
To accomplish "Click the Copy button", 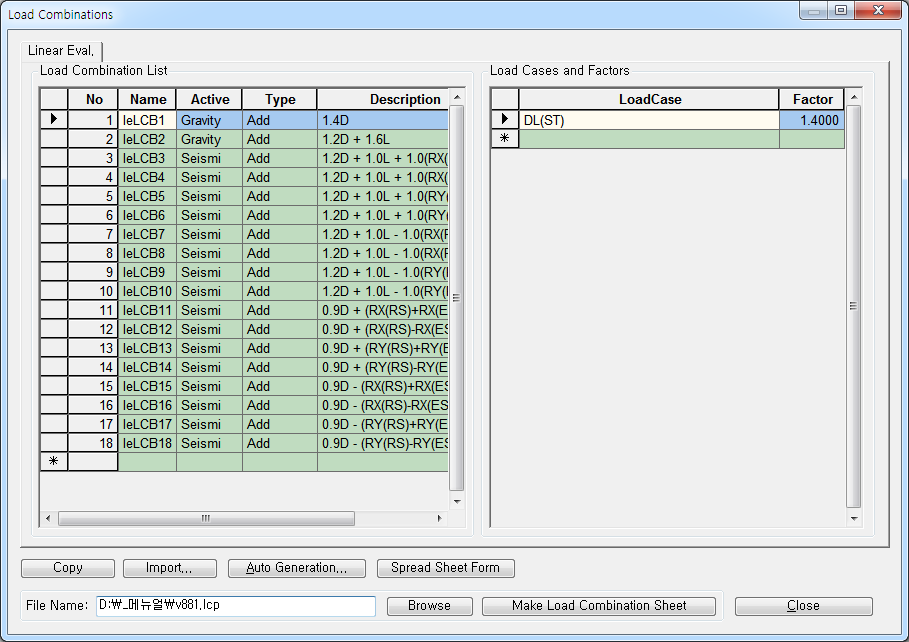I will pos(68,568).
